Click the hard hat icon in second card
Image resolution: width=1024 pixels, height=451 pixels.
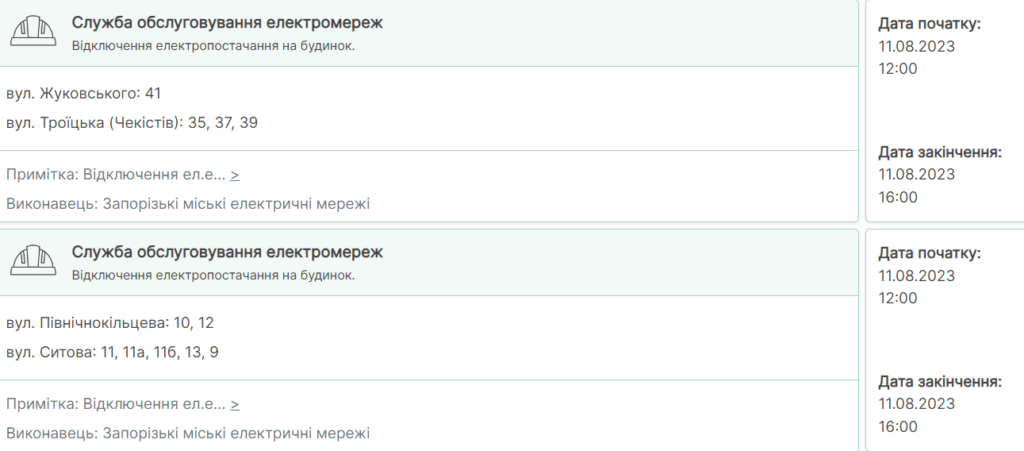pos(33,260)
